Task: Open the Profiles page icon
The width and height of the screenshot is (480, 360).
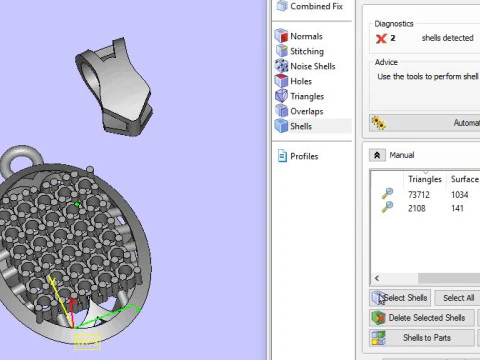Action: 282,156
